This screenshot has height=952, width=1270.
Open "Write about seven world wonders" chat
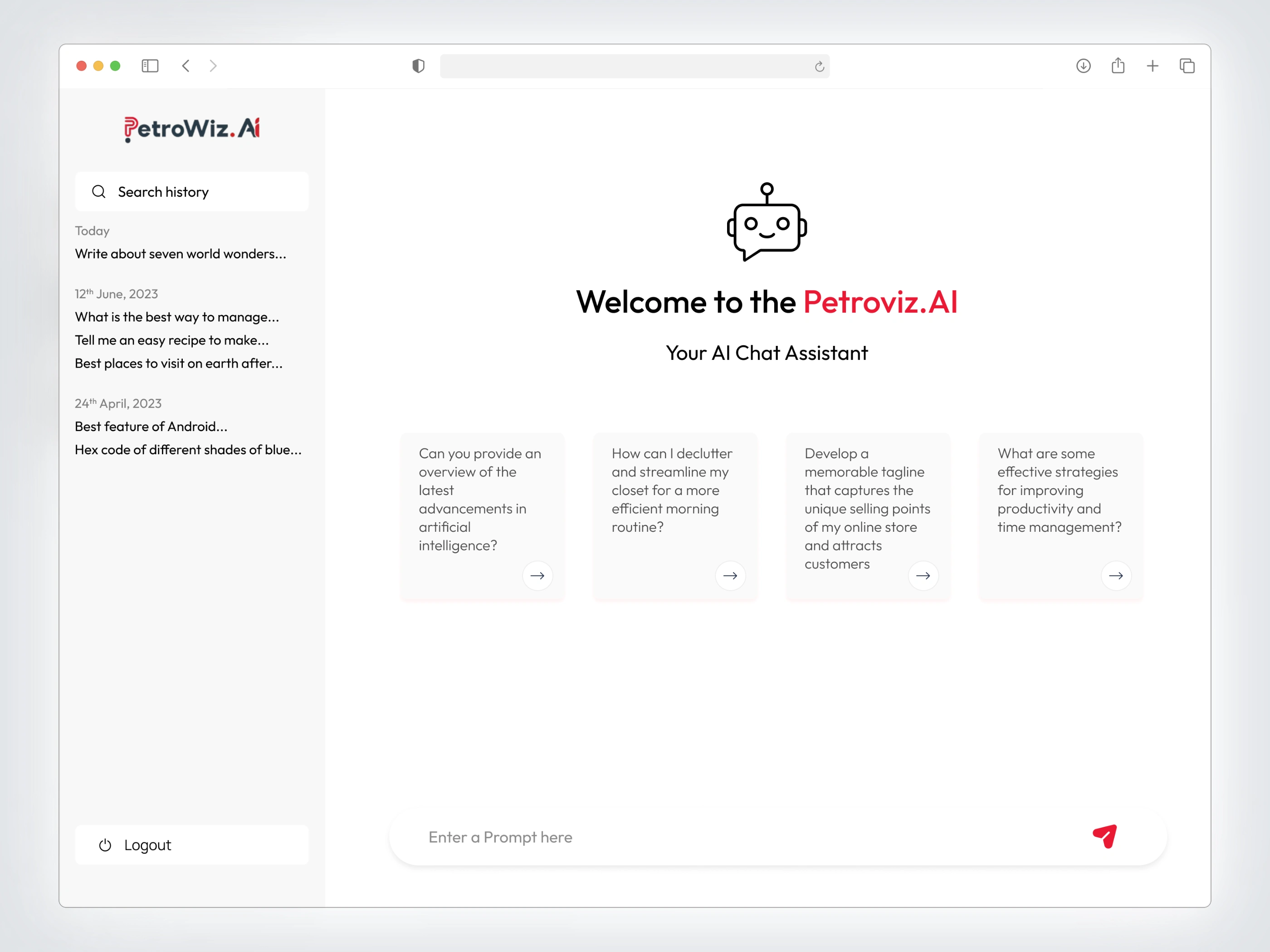pos(180,253)
